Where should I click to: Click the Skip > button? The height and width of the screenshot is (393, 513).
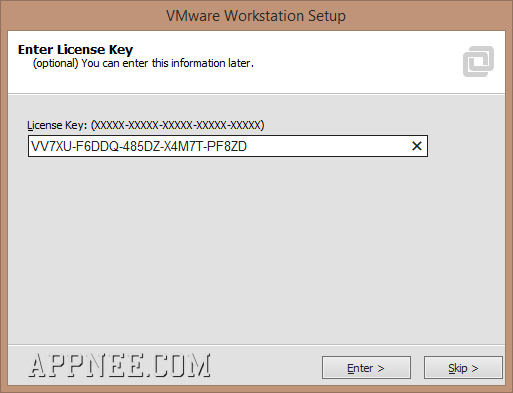463,368
